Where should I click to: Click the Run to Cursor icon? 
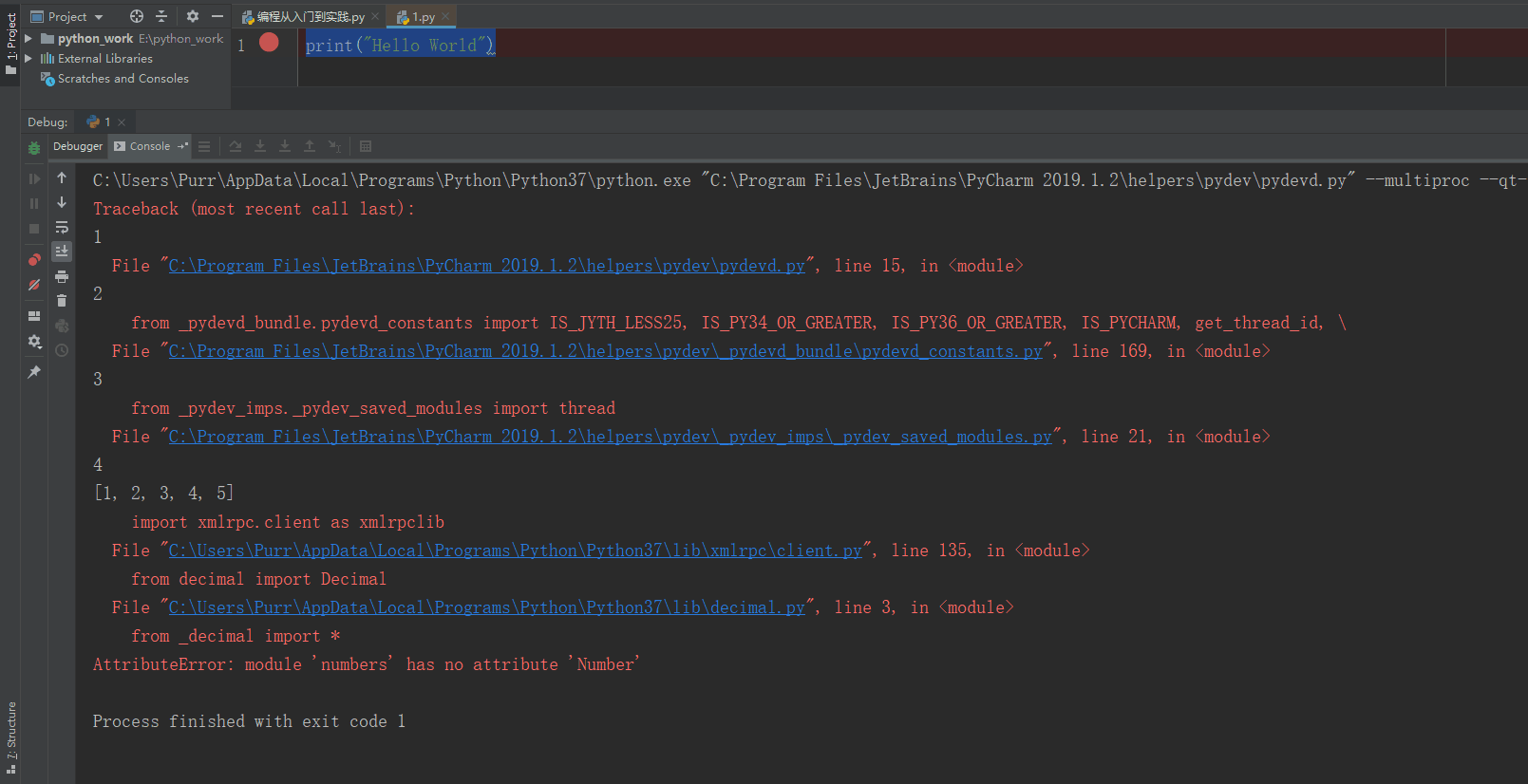pos(334,146)
